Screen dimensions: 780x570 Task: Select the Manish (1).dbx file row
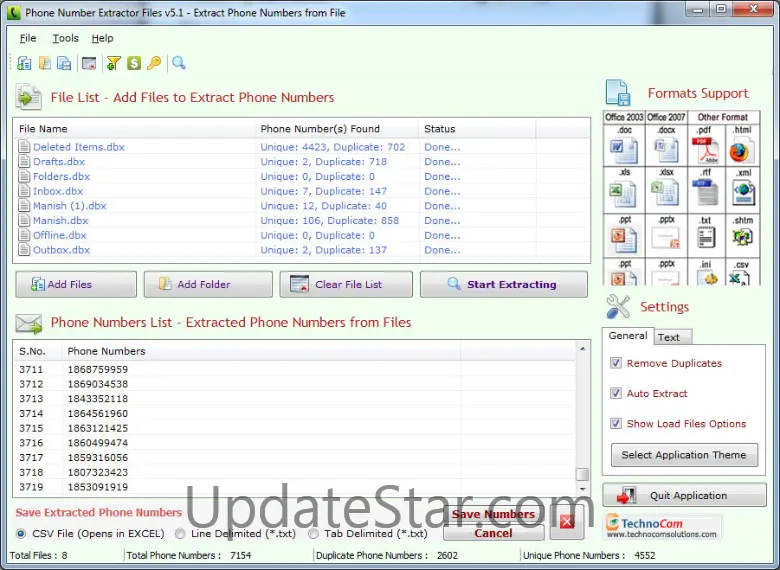click(x=301, y=205)
